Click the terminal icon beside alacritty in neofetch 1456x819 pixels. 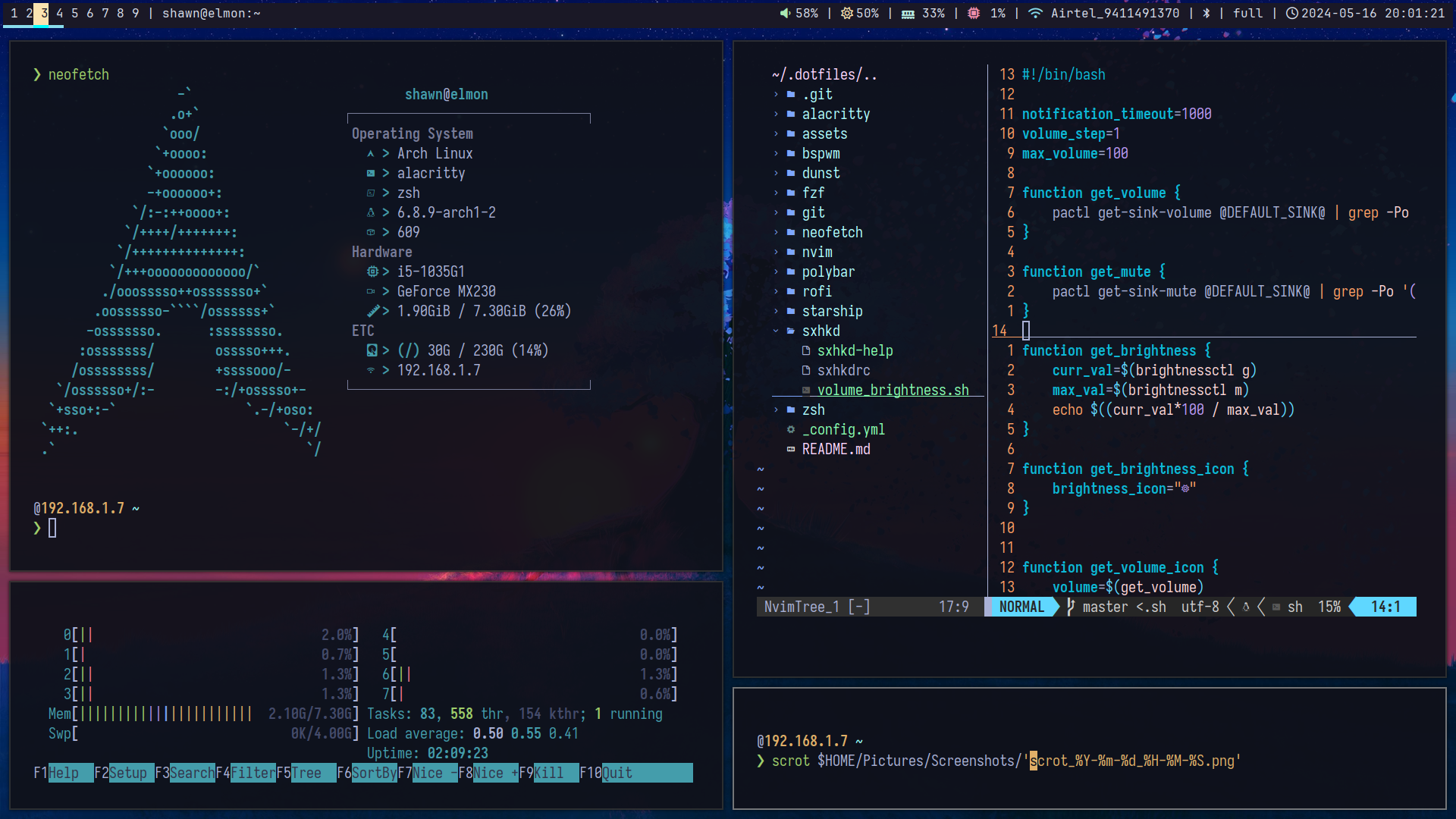point(371,173)
